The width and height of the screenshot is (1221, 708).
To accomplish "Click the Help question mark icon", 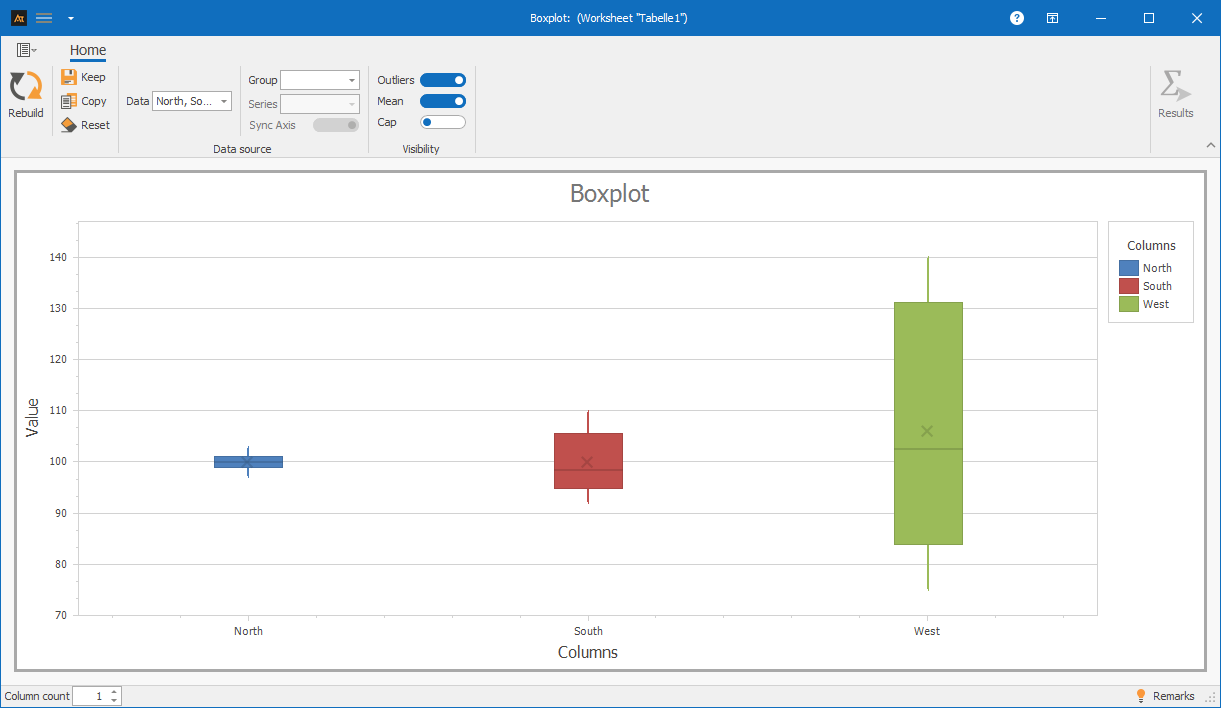I will (1017, 18).
